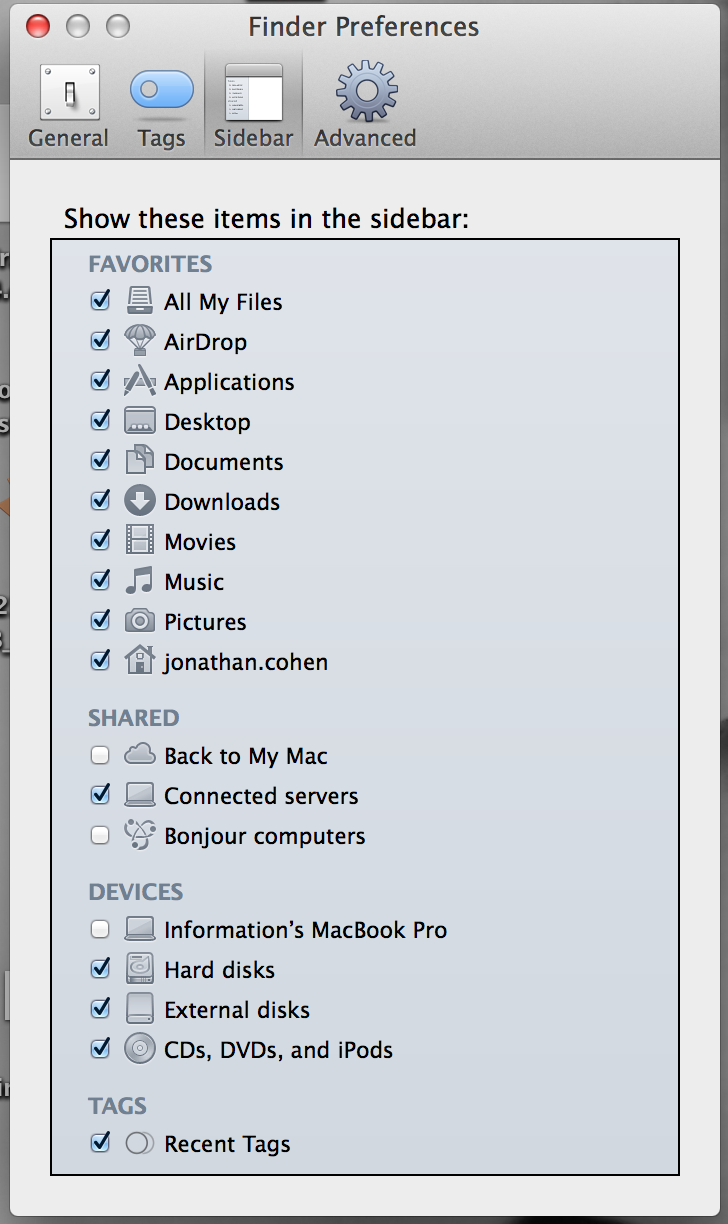728x1224 pixels.
Task: Click the Downloads arrow icon
Action: tap(139, 501)
